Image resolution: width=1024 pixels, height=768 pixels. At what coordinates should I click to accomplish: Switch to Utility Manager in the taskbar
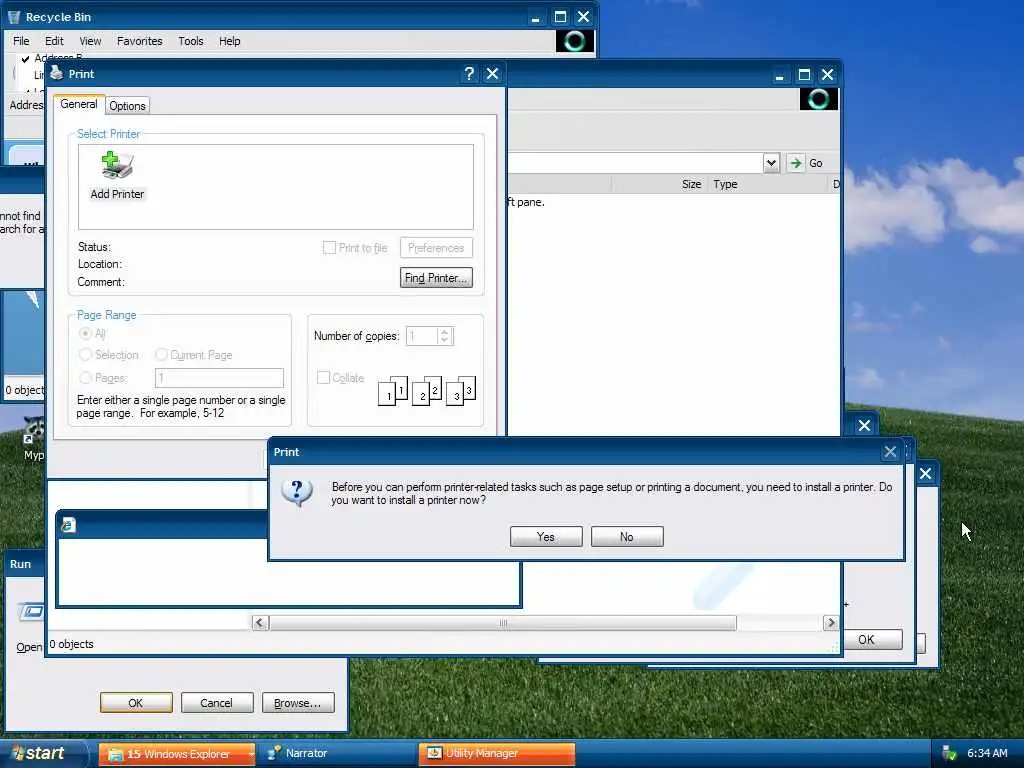(496, 754)
